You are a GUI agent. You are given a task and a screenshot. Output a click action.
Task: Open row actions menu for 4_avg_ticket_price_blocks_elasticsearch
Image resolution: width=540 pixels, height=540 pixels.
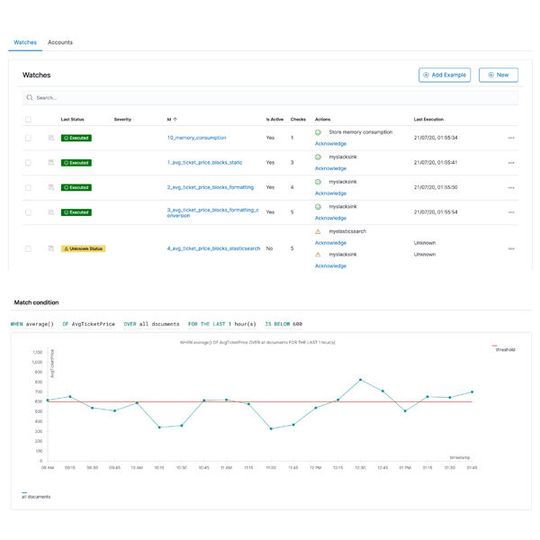[x=511, y=249]
